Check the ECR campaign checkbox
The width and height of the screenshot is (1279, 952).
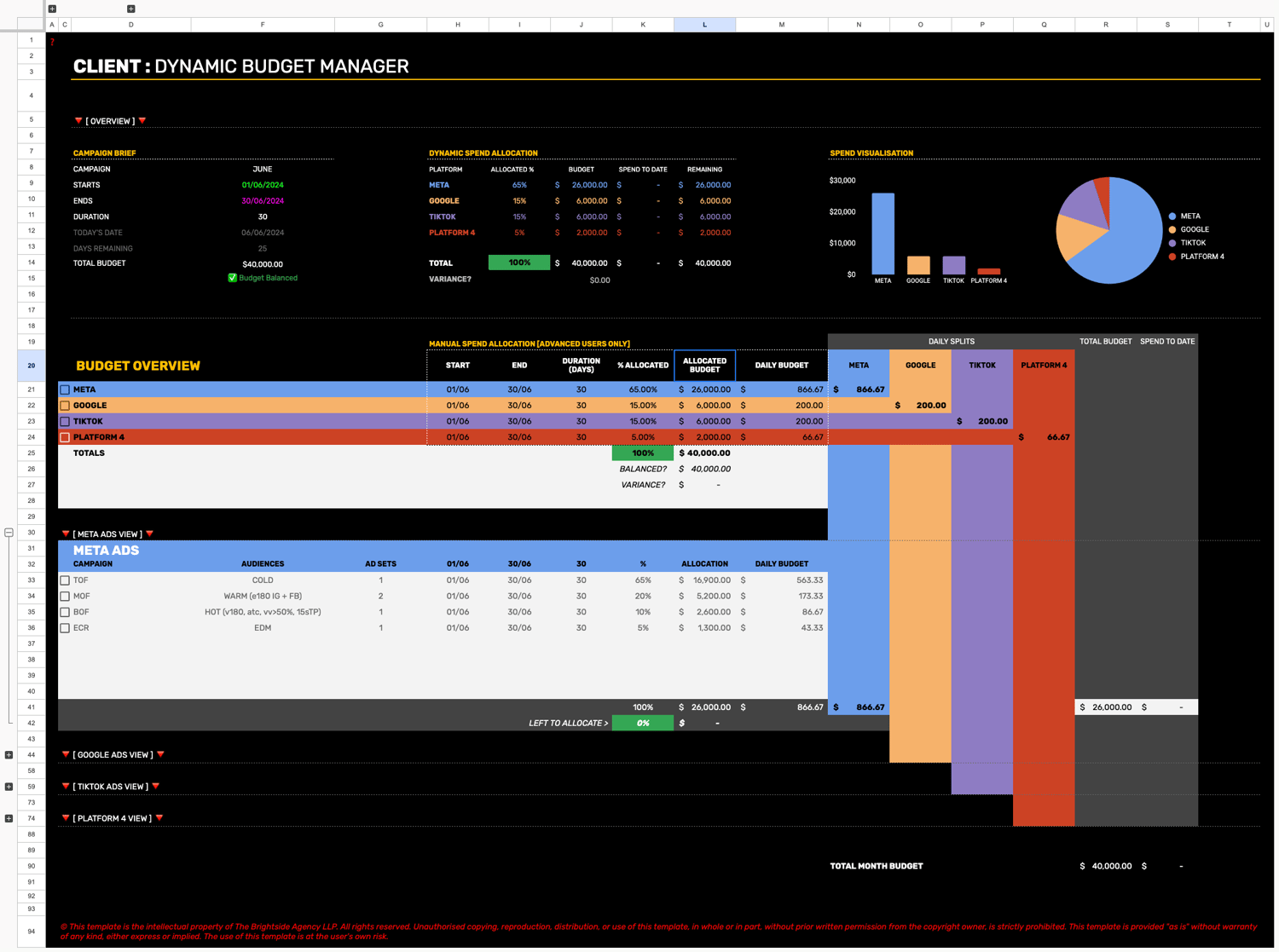pyautogui.click(x=65, y=628)
